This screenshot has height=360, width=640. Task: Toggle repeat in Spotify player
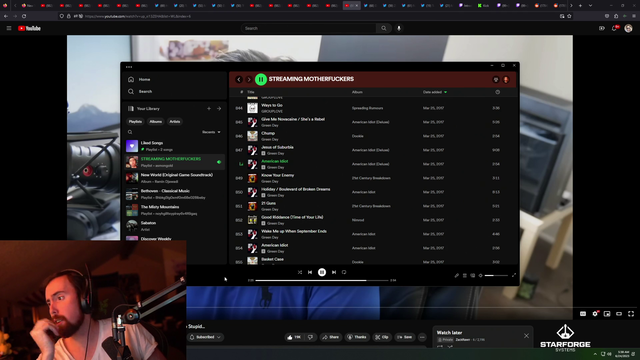click(344, 272)
